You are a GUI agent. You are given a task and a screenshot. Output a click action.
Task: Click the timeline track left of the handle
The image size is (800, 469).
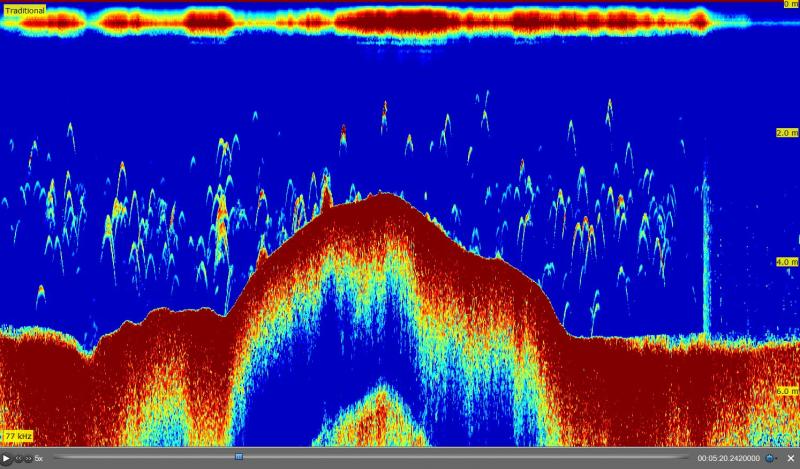pos(140,457)
